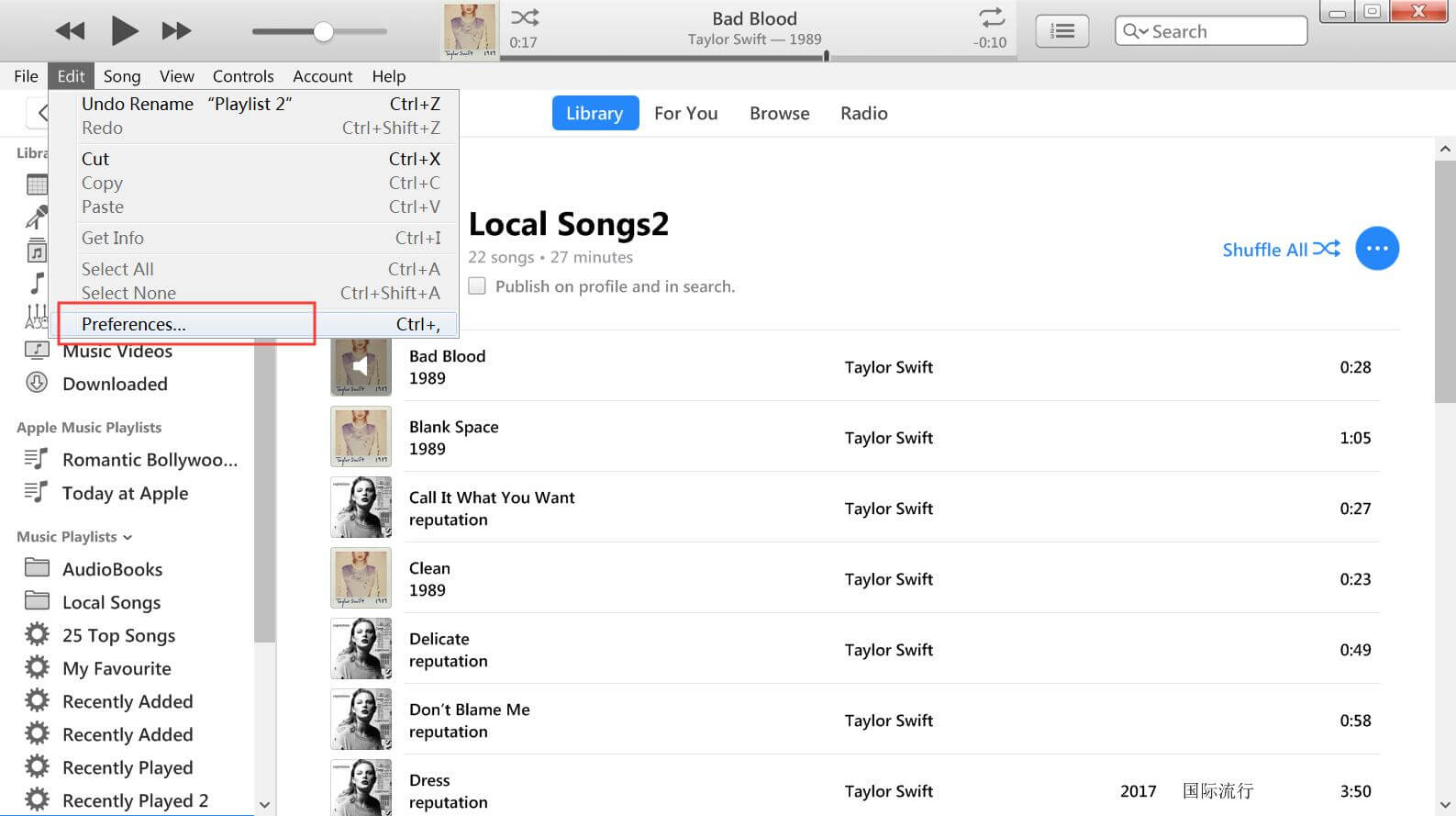The width and height of the screenshot is (1456, 816).
Task: Open the Controls menu
Action: (243, 76)
